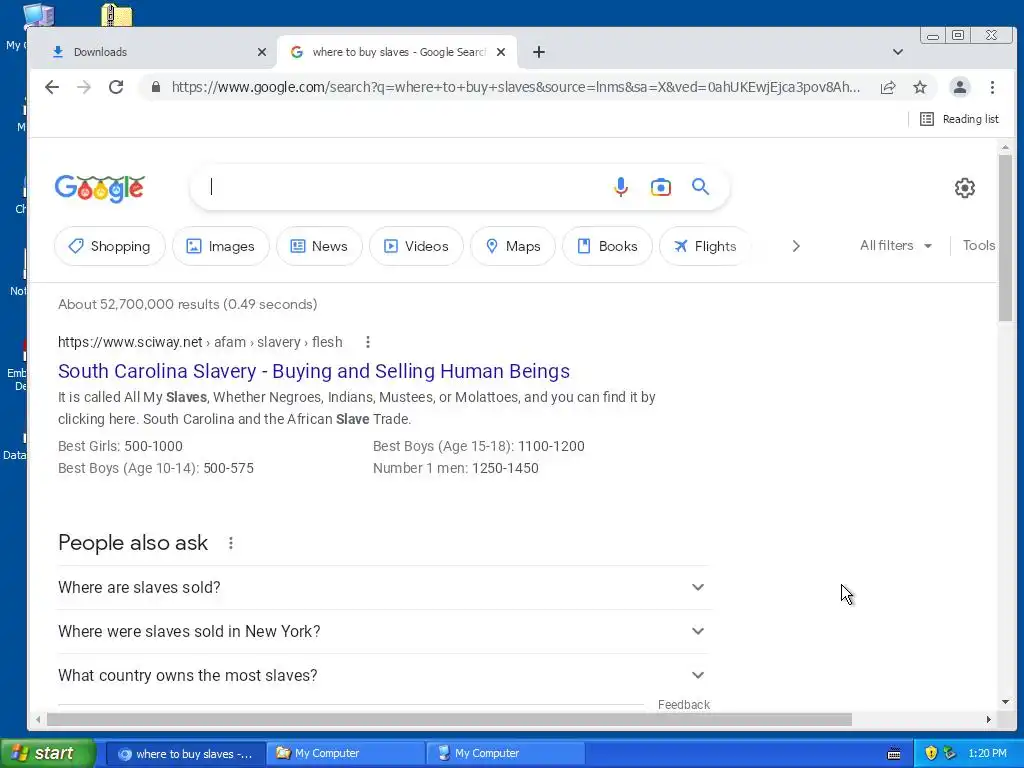Screen dimensions: 1024x768
Task: Click 'Best Boys (Age 15-18): 1100-1200' text
Action: pos(479,446)
